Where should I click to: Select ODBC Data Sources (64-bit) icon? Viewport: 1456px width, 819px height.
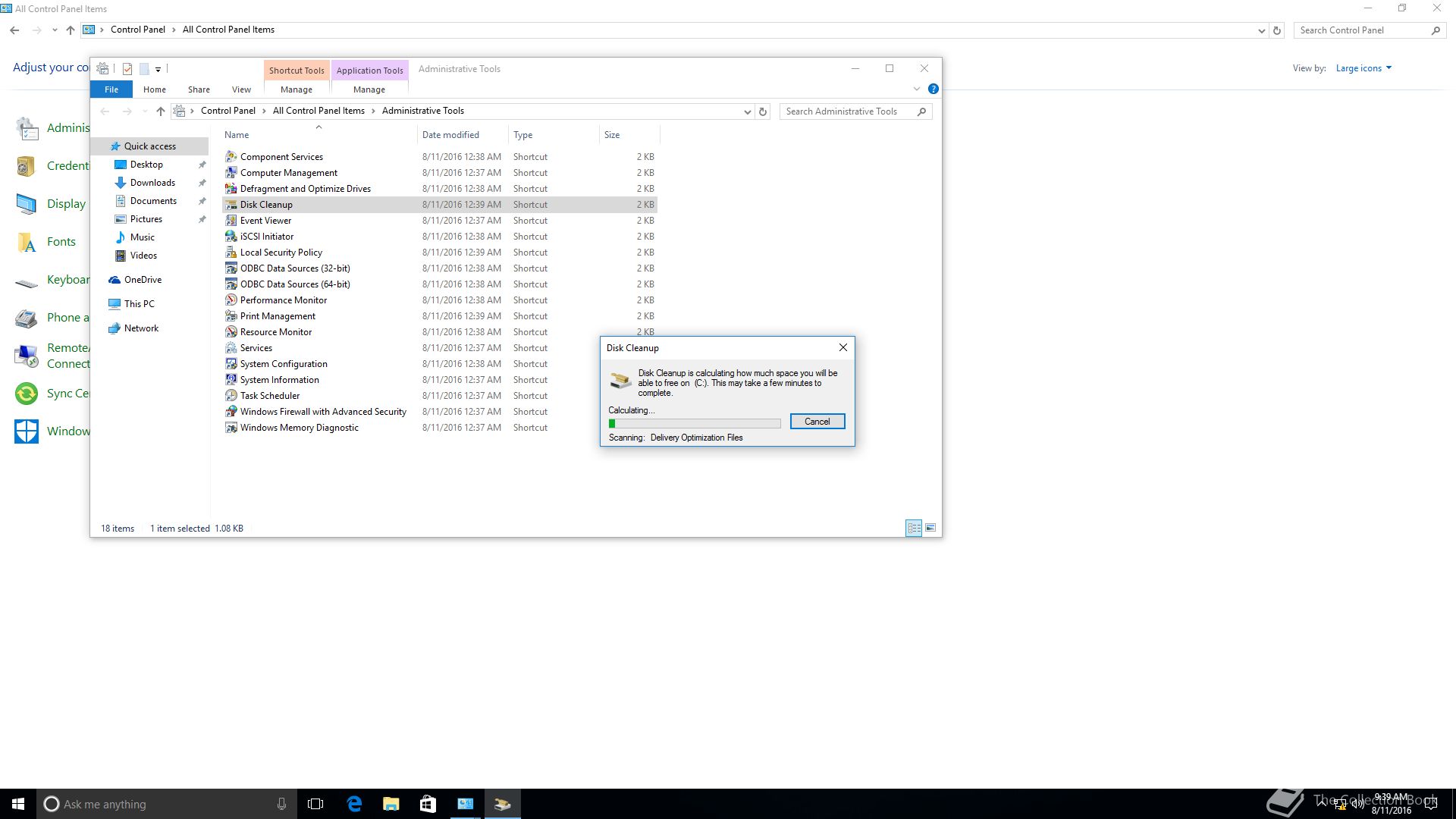tap(231, 284)
